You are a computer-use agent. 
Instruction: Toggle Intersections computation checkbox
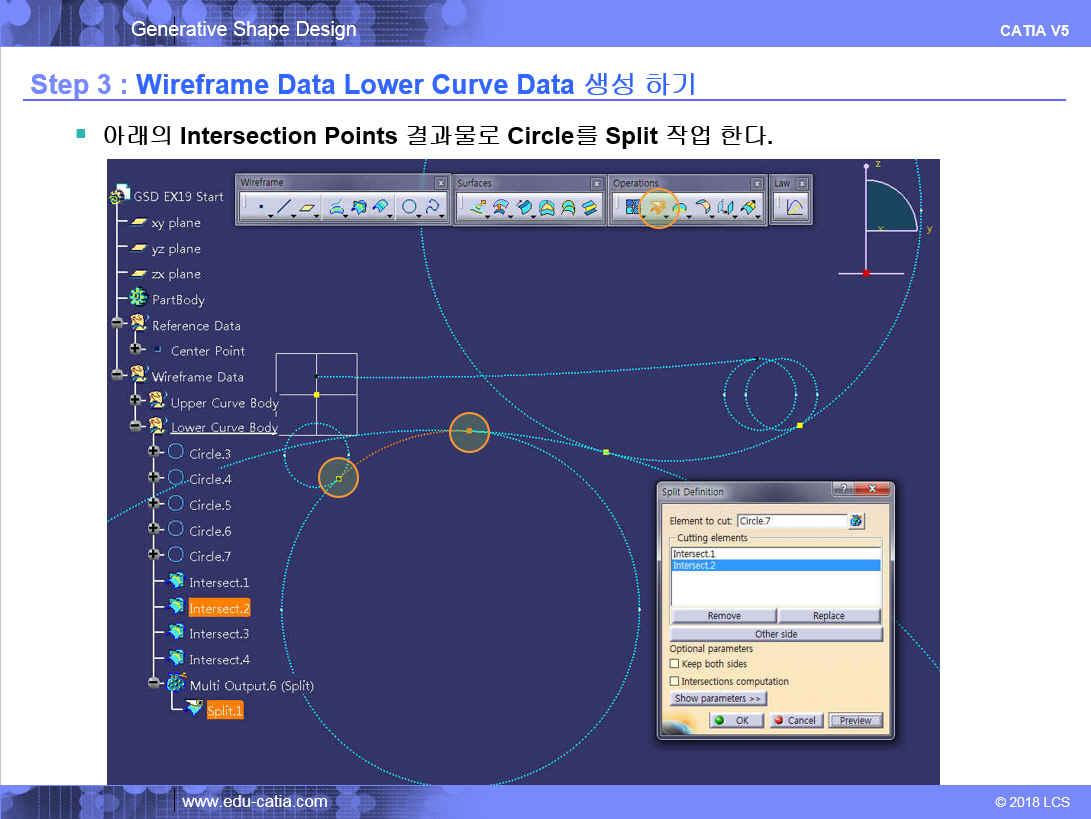coord(676,682)
